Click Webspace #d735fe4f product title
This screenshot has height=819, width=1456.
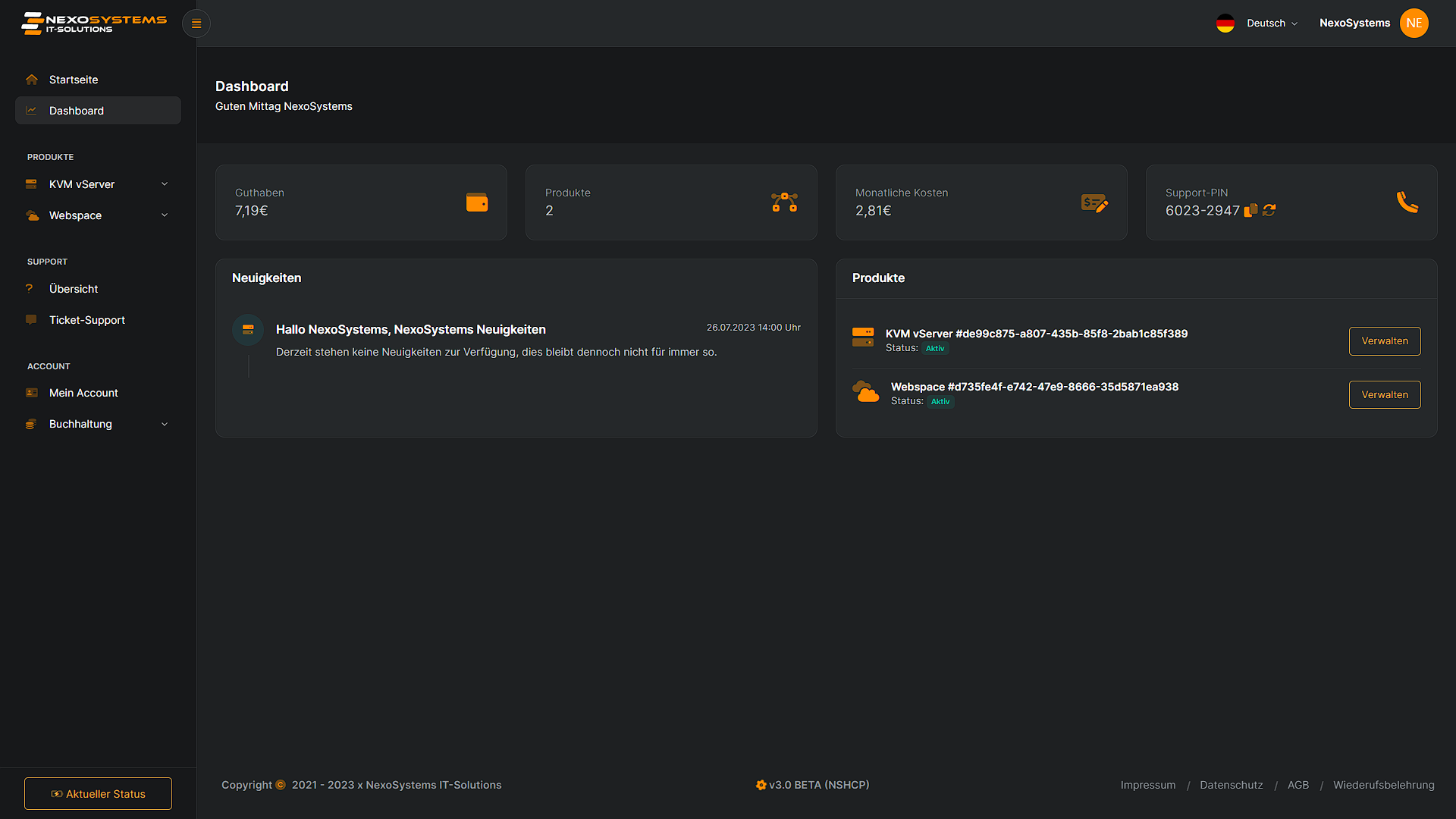click(x=1034, y=387)
